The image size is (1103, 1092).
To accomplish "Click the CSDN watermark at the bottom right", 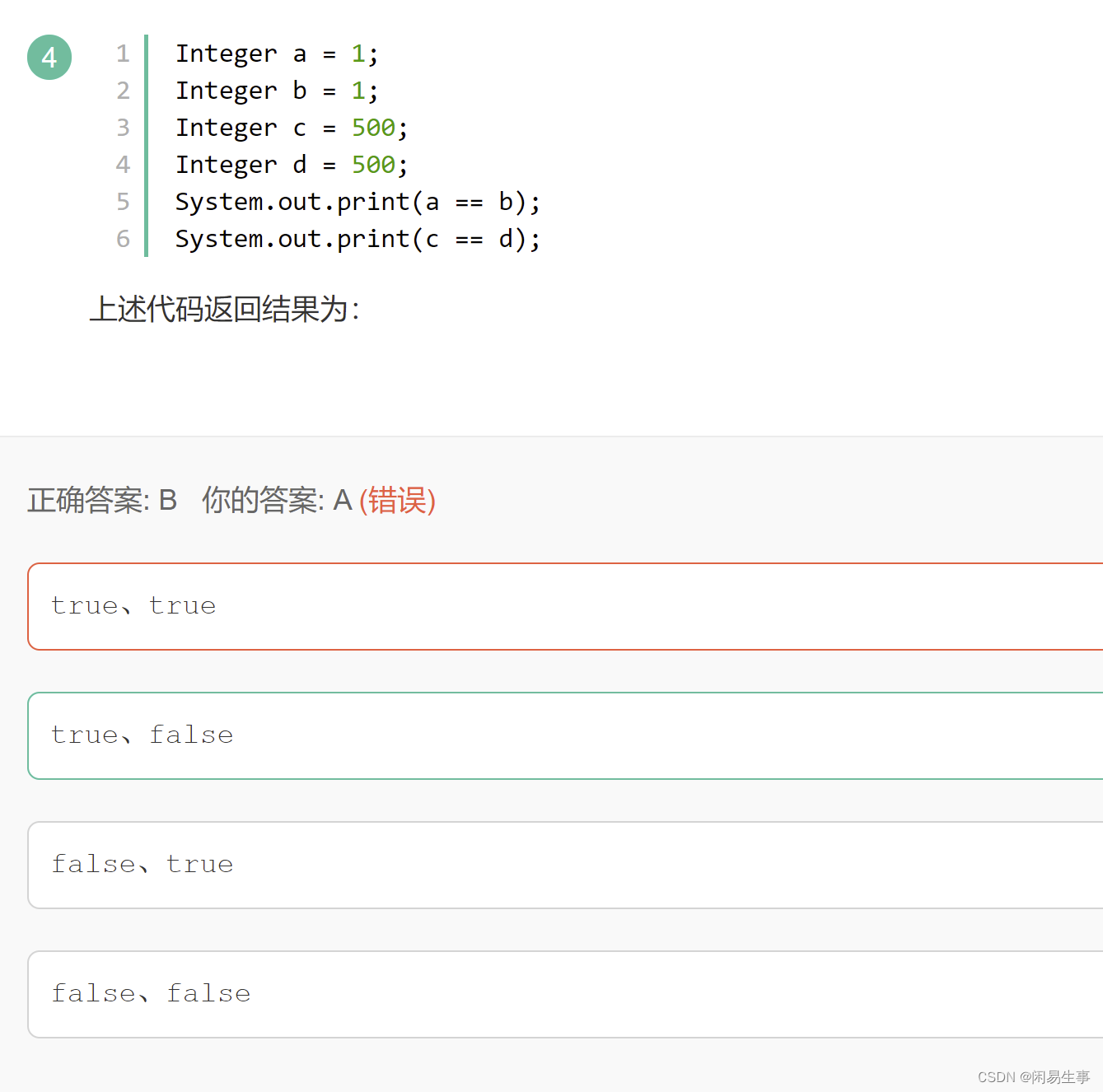I will 1033,1077.
